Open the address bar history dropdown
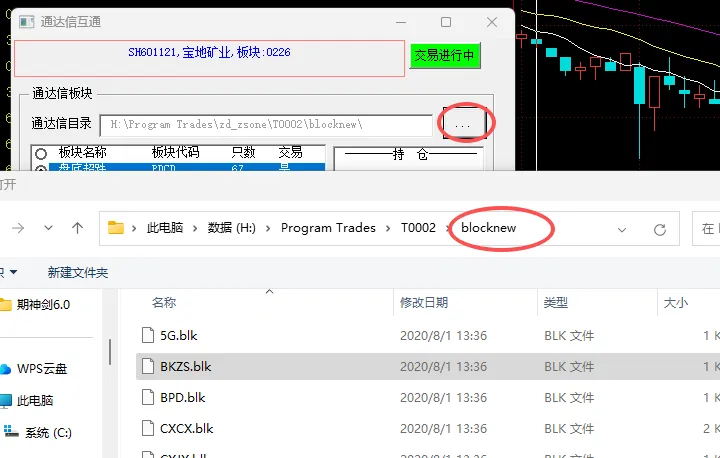Screen dimensions: 720x458 (622, 230)
